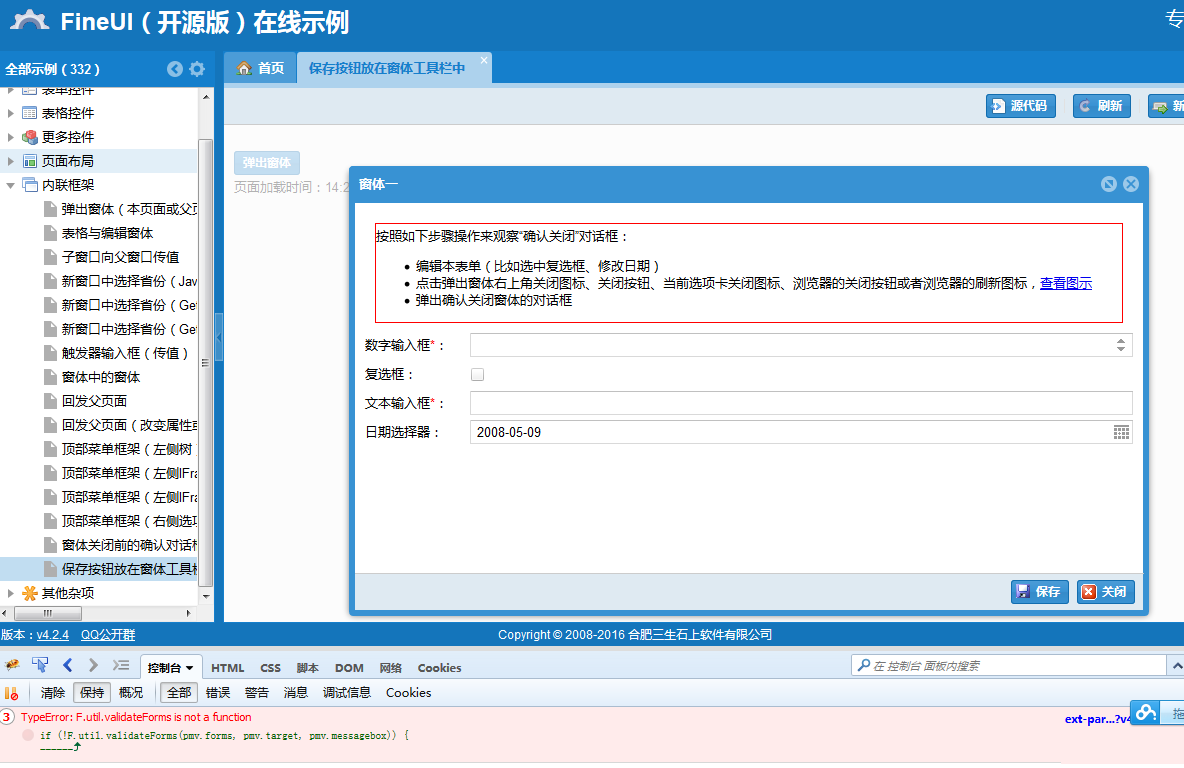Viewport: 1184px width, 768px height.
Task: Expand the 表格控件 tree node
Action: [x=11, y=113]
